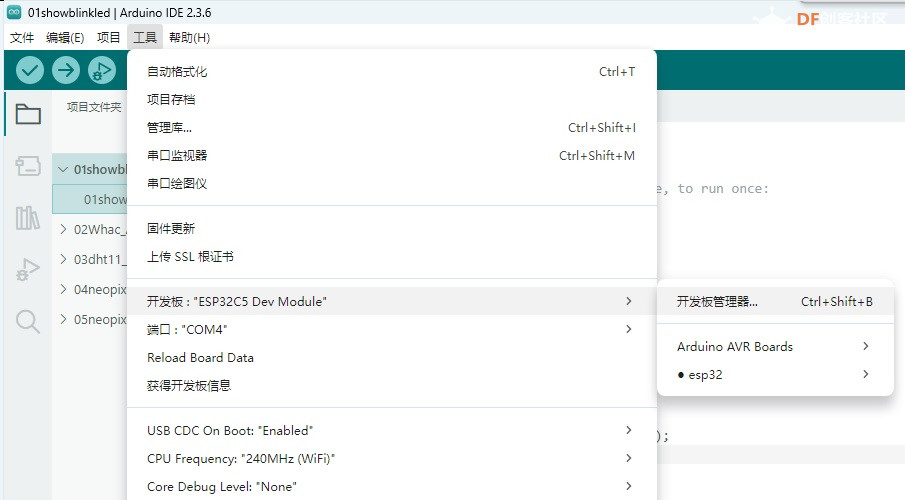
Task: Open the 项目 menu
Action: (x=109, y=38)
